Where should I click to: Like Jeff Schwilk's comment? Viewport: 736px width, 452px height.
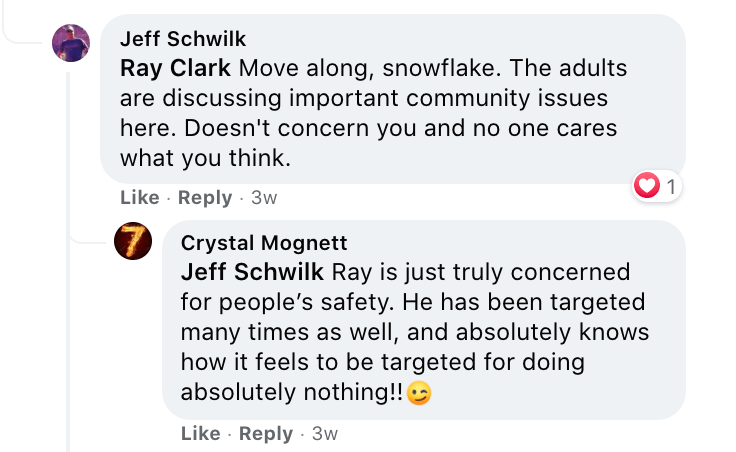point(139,198)
